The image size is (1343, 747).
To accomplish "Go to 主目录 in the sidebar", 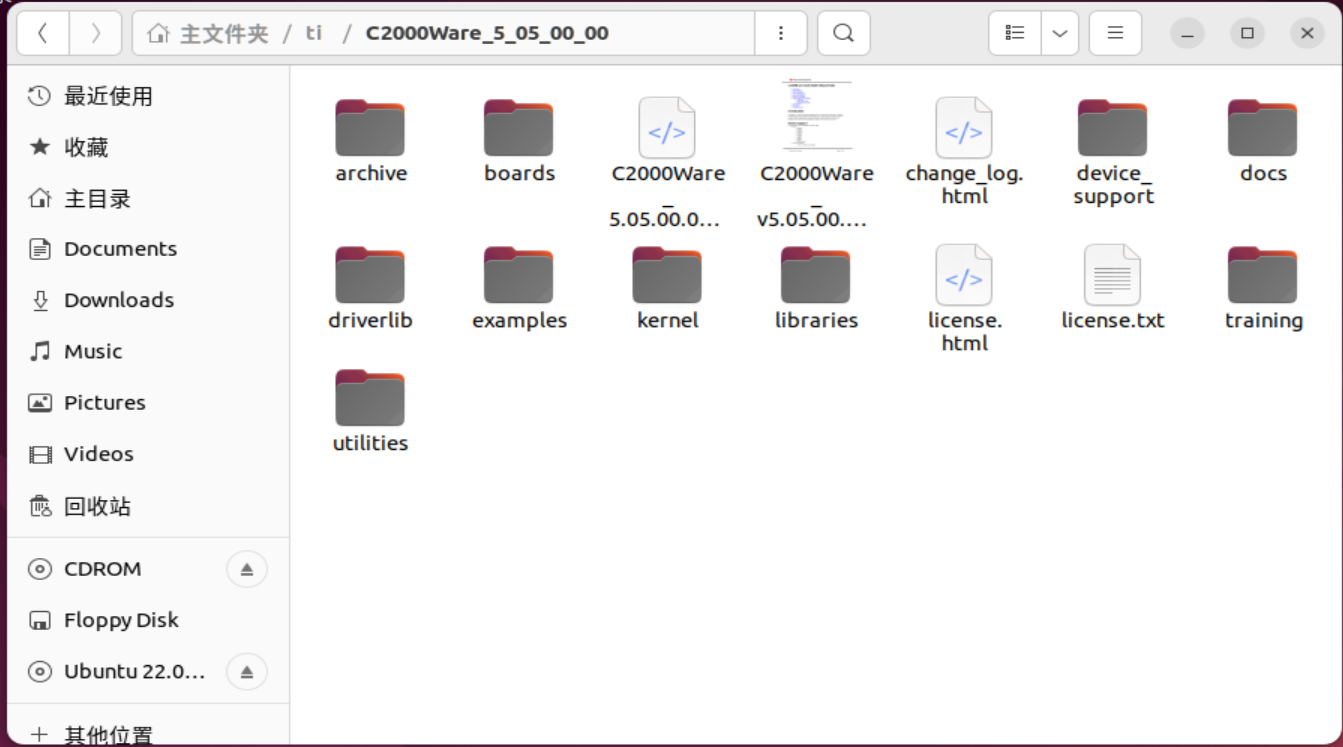I will coord(148,198).
